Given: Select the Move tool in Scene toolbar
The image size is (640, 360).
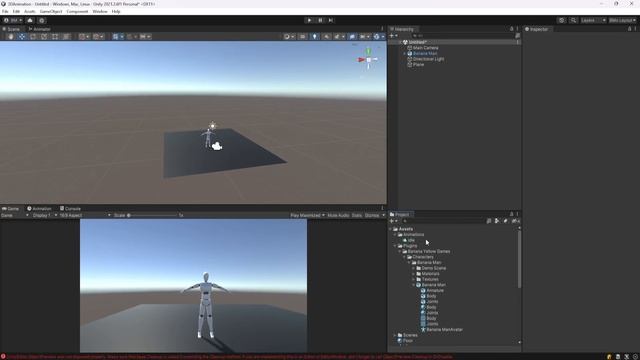Looking at the screenshot, I should coord(22,37).
